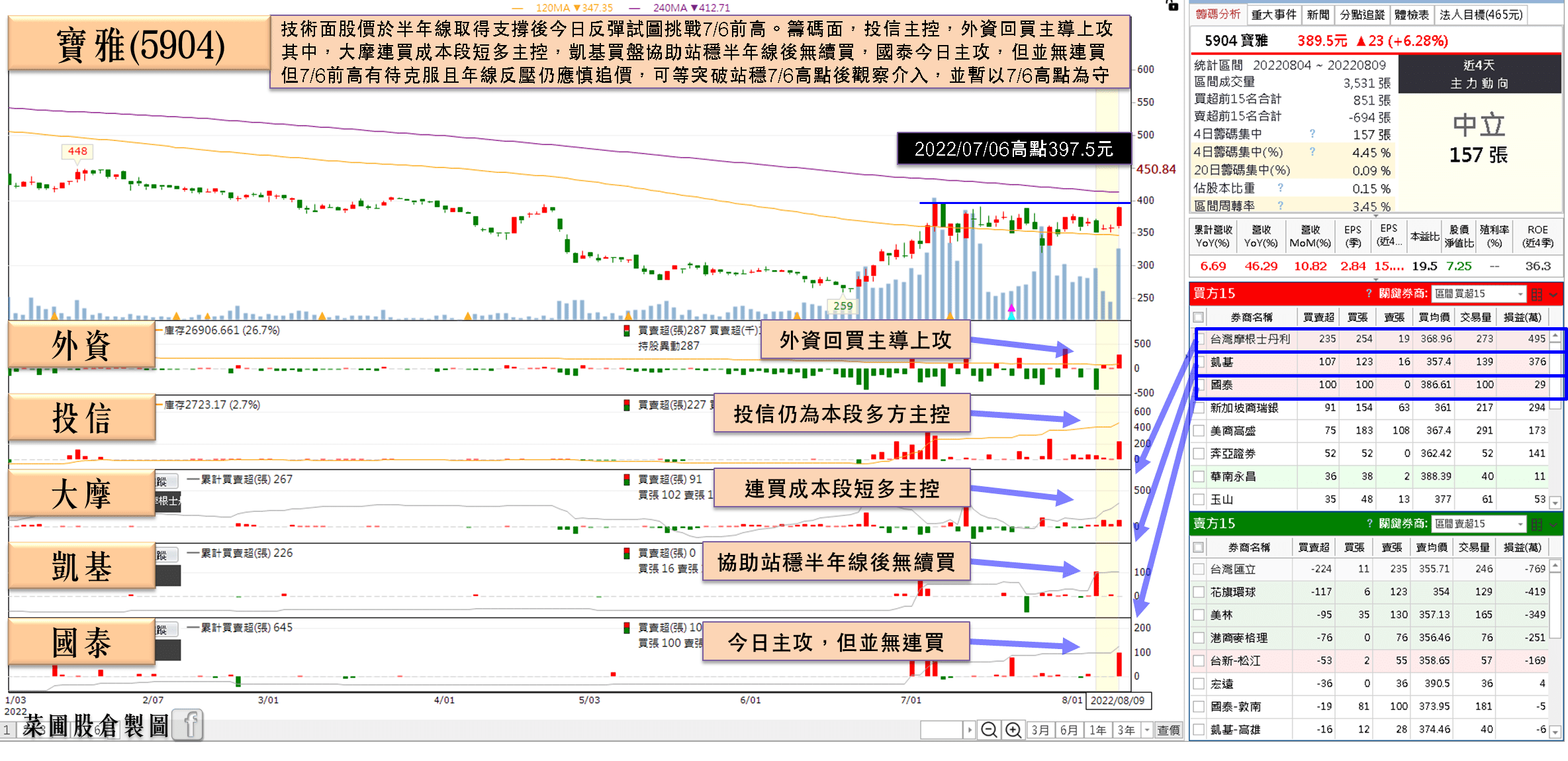This screenshot has height=761, width=1568.
Task: Click the magenta arrow marker on the volume chart
Action: 1011,309
